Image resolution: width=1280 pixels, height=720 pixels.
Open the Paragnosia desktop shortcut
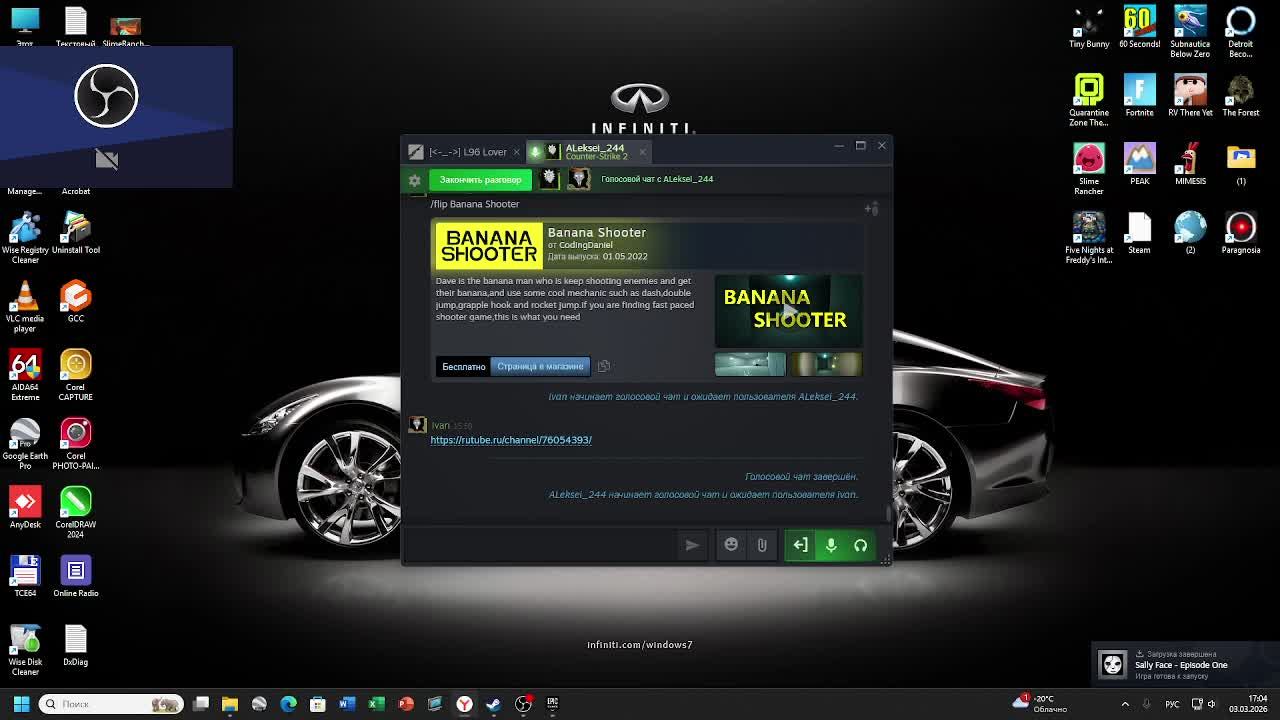(1240, 233)
